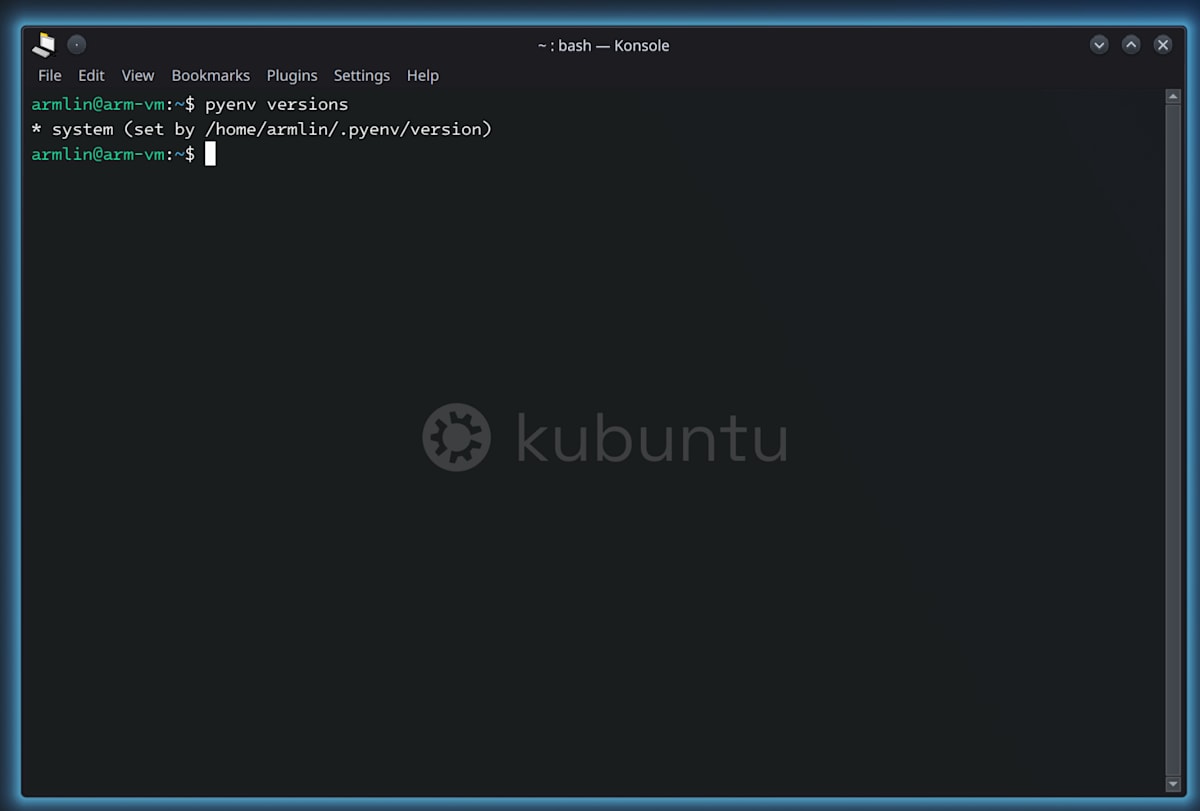Screen dimensions: 1200x811
Task: Click the scrollbar up arrow
Action: tap(1174, 97)
